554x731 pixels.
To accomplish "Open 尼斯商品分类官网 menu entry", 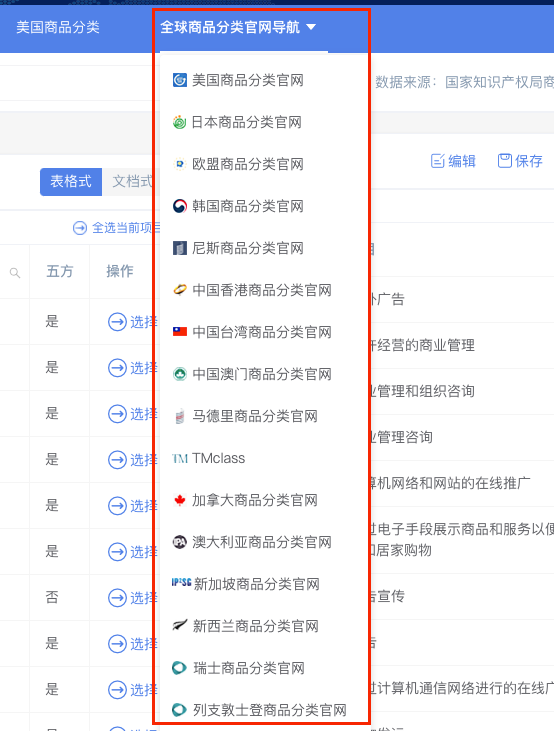I will coord(248,248).
